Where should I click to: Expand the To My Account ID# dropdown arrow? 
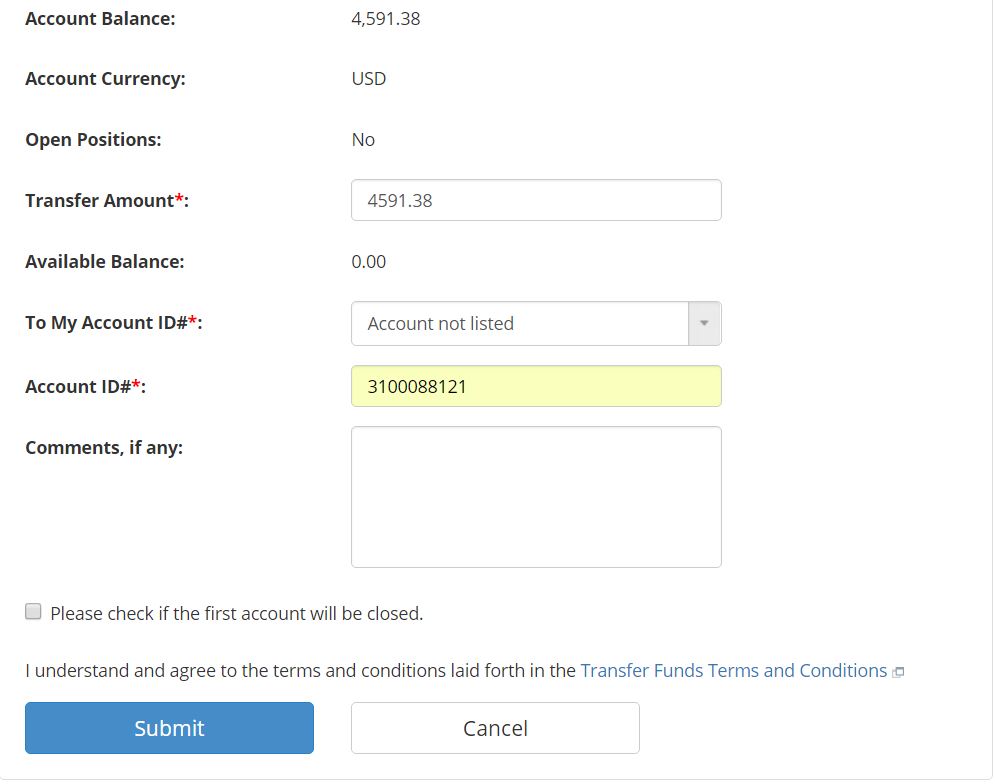(x=704, y=324)
